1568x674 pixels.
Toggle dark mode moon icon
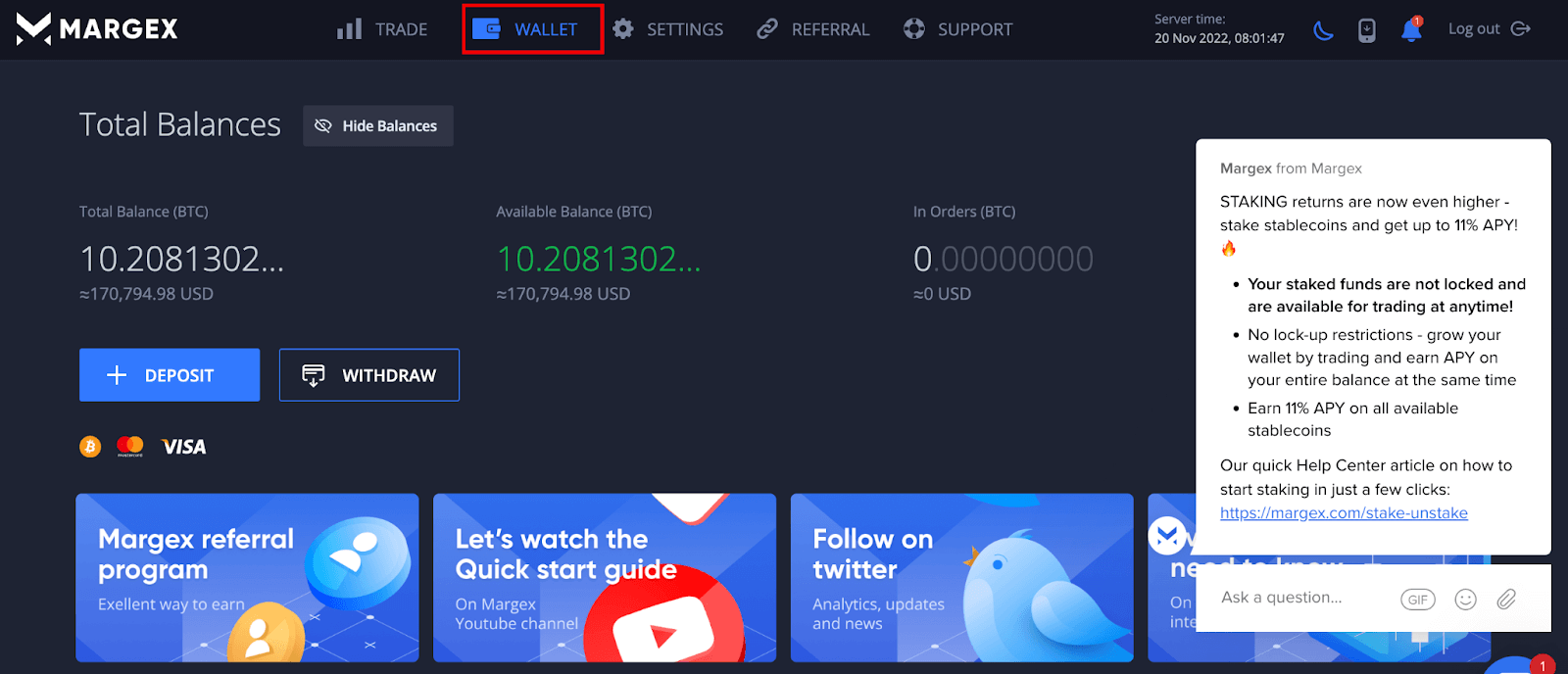[1323, 30]
